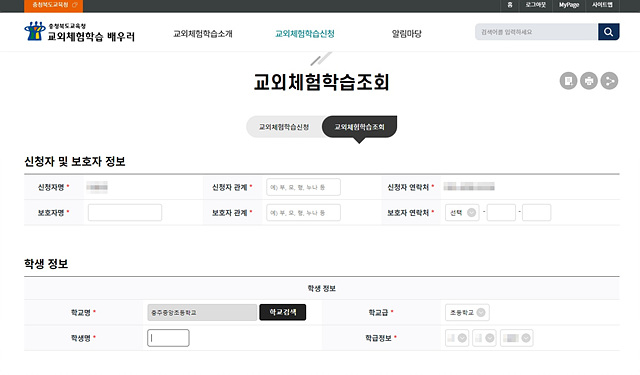Screen dimensions: 640x375
Task: Focus the last 보호자 연락처 number field
Action: click(536, 213)
